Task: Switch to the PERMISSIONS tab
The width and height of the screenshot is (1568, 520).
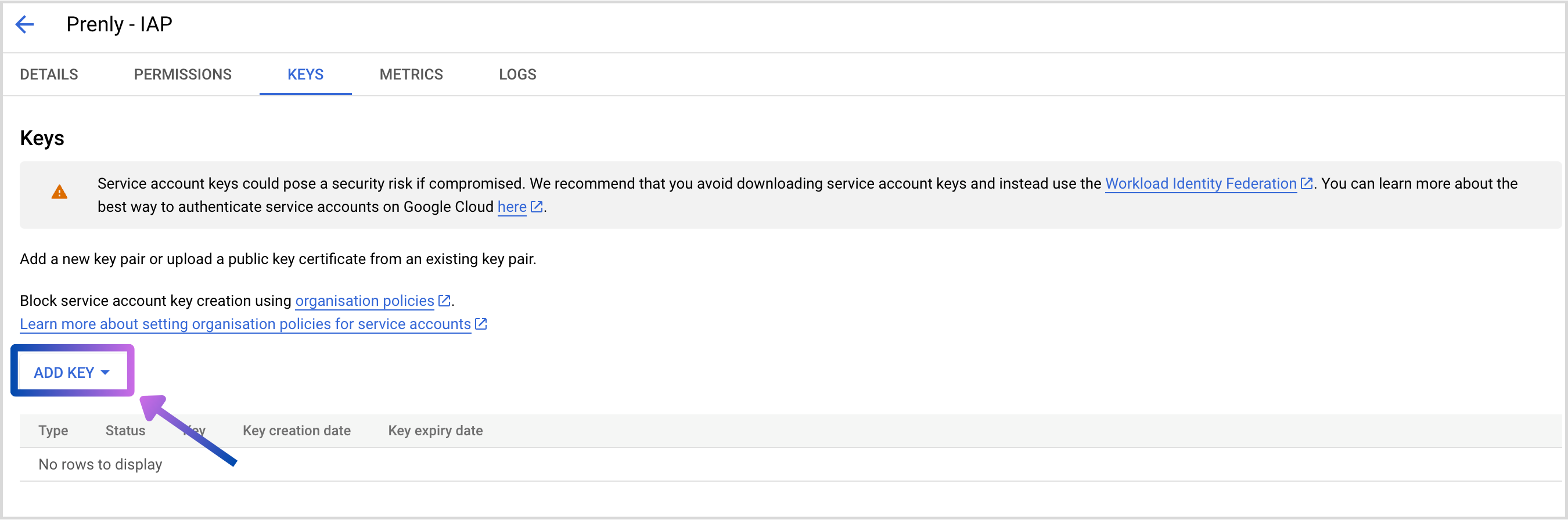Action: [182, 74]
